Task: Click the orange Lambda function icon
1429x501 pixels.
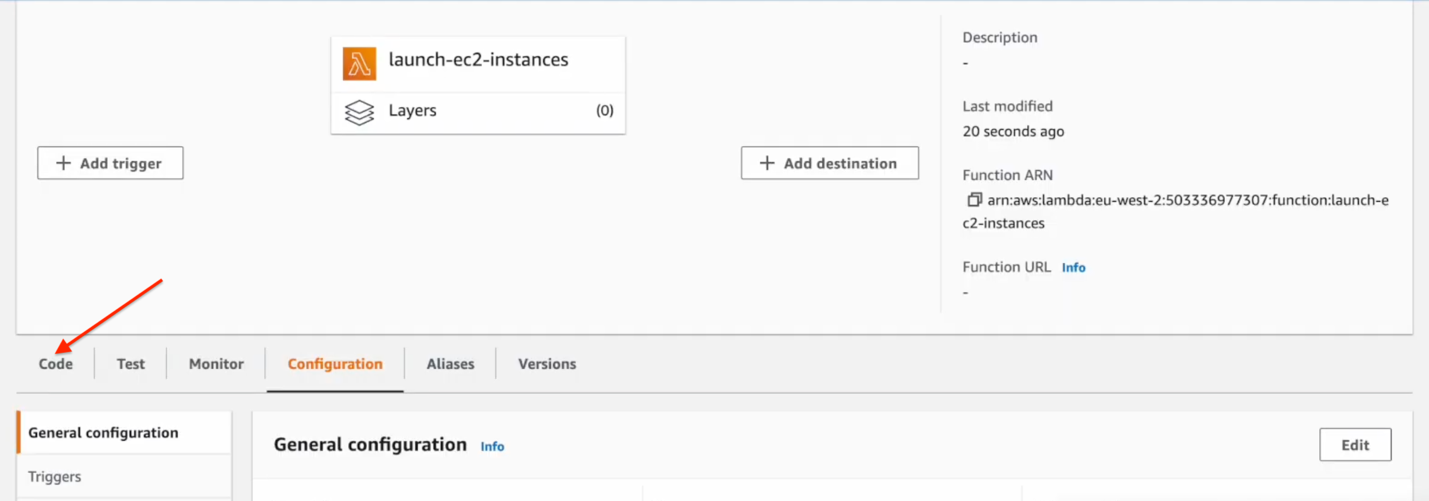Action: (x=359, y=63)
